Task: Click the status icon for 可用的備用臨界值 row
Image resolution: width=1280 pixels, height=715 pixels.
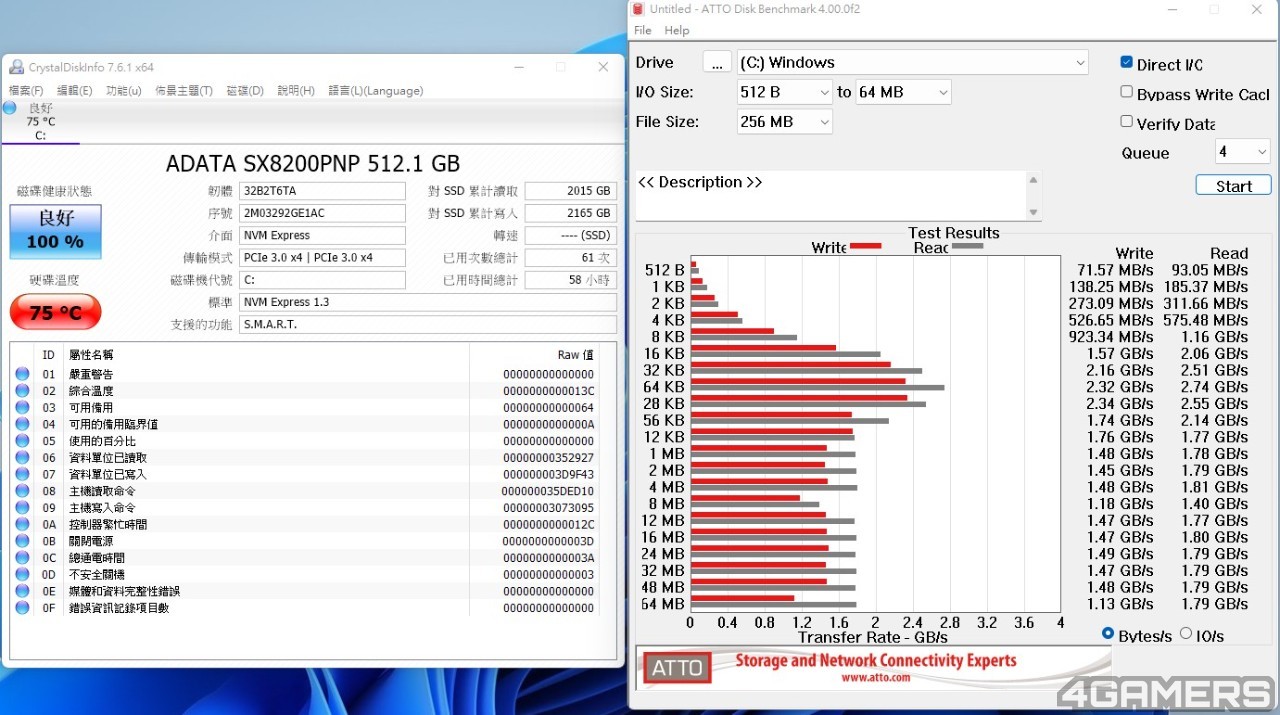Action: (x=22, y=424)
